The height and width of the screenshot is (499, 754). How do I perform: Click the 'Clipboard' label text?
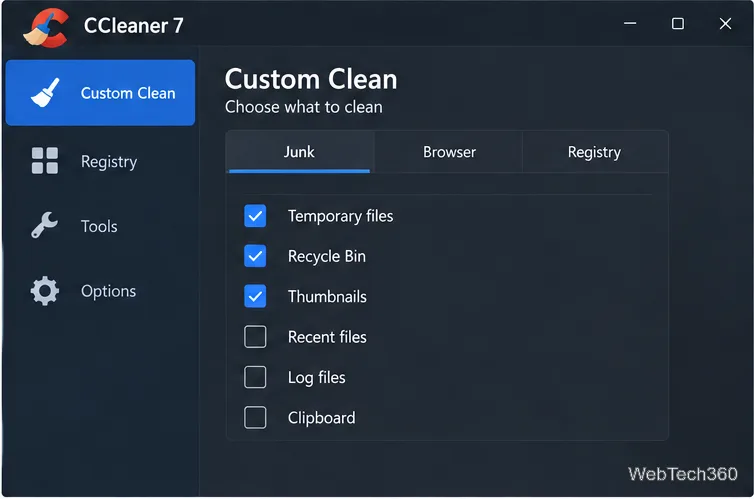(322, 418)
